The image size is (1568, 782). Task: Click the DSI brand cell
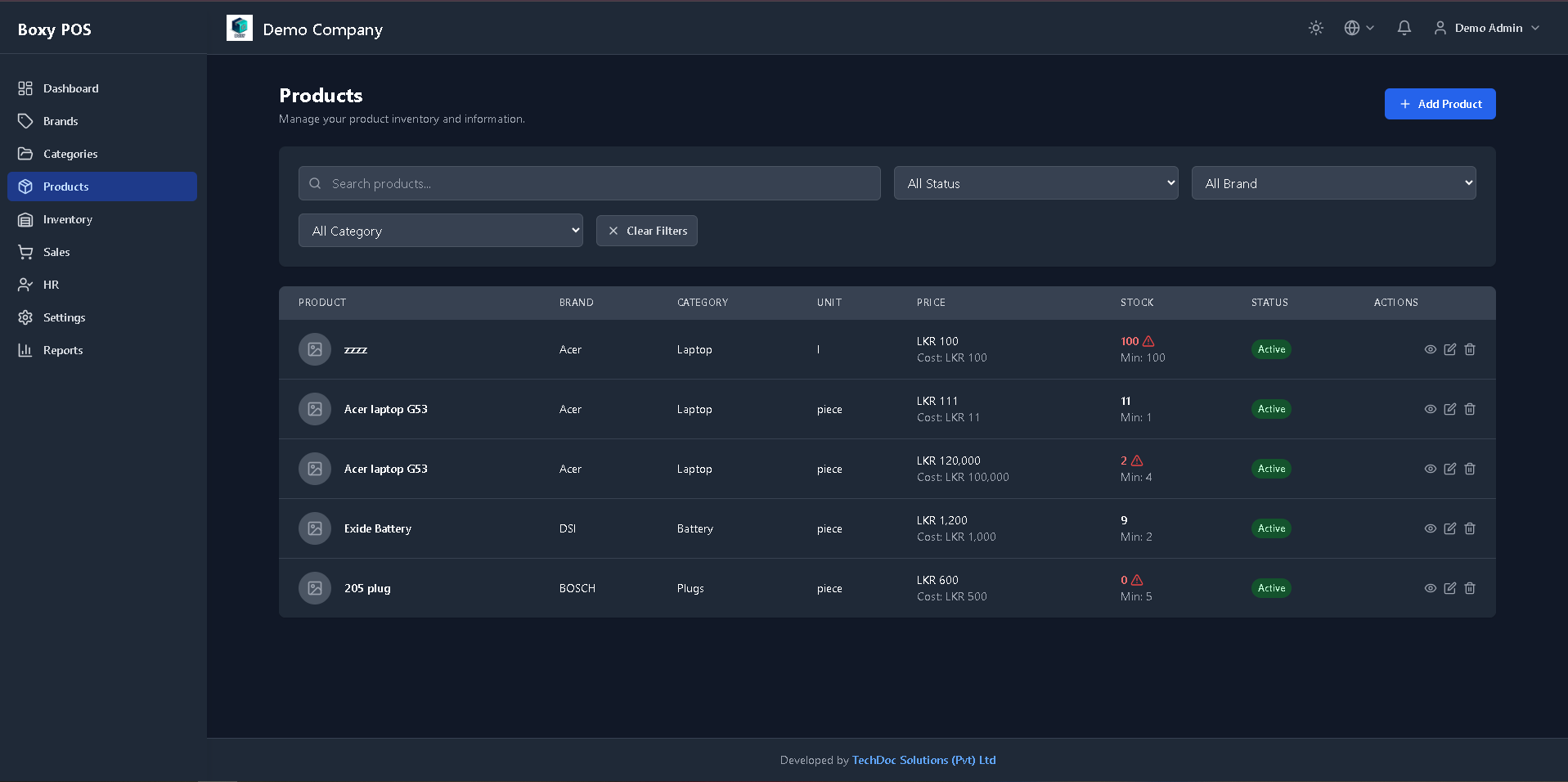tap(568, 528)
